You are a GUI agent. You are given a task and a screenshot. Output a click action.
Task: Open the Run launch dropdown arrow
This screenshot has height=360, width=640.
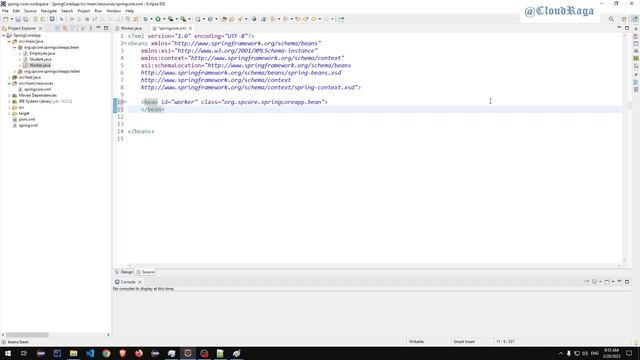(x=164, y=19)
